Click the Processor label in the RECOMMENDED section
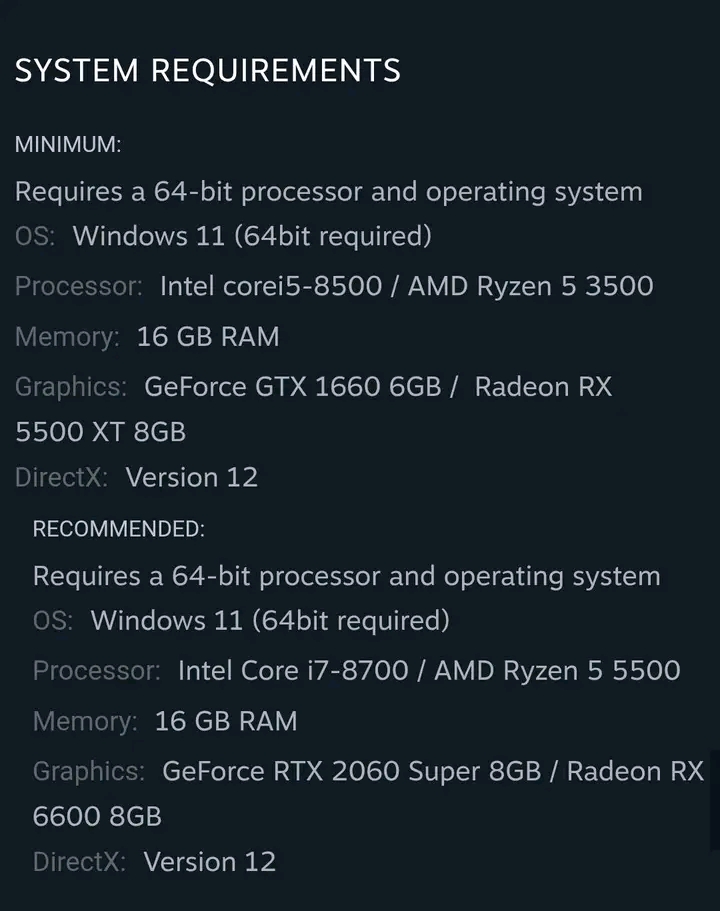This screenshot has height=911, width=720. click(97, 671)
